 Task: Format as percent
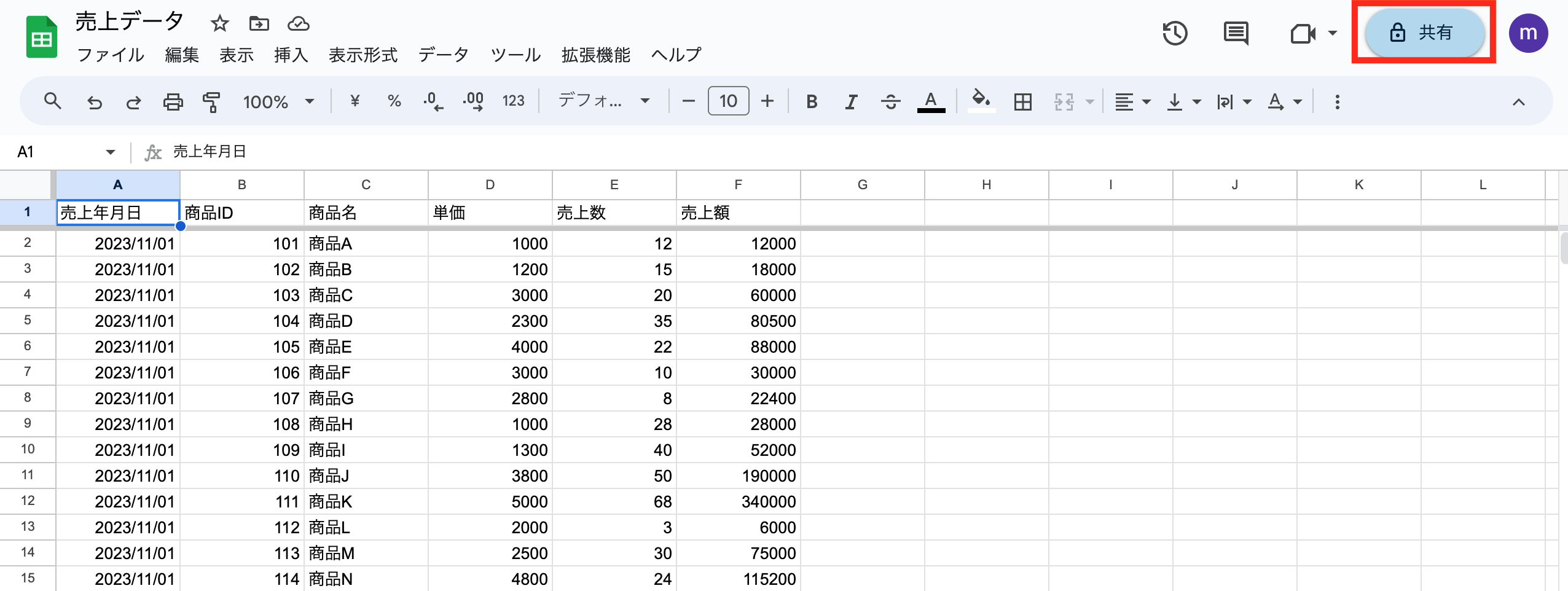coord(394,101)
